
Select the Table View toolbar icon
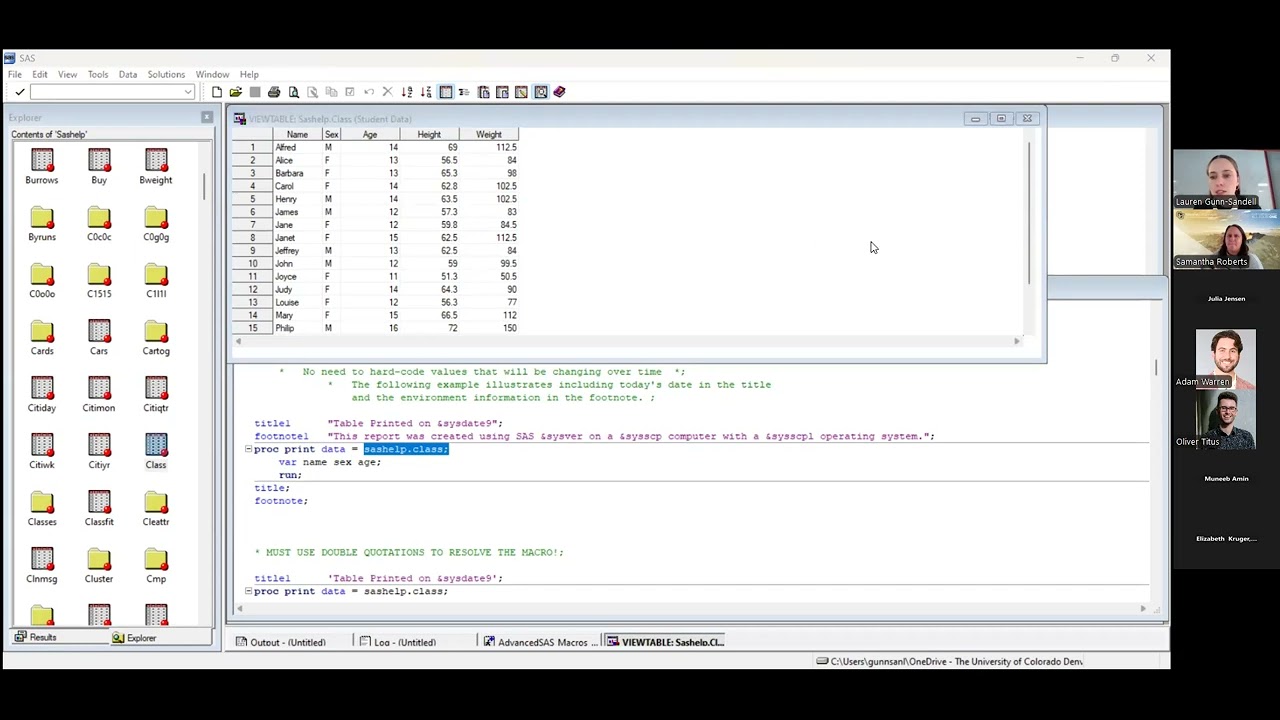click(x=446, y=92)
